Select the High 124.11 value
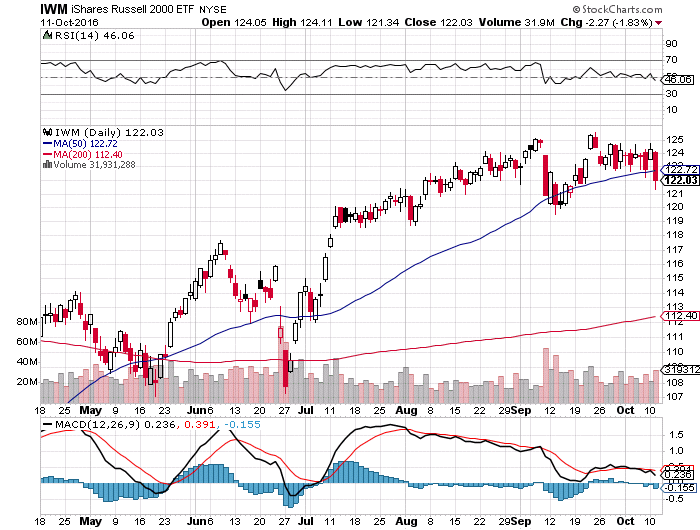This screenshot has width=700, height=530. point(302,22)
